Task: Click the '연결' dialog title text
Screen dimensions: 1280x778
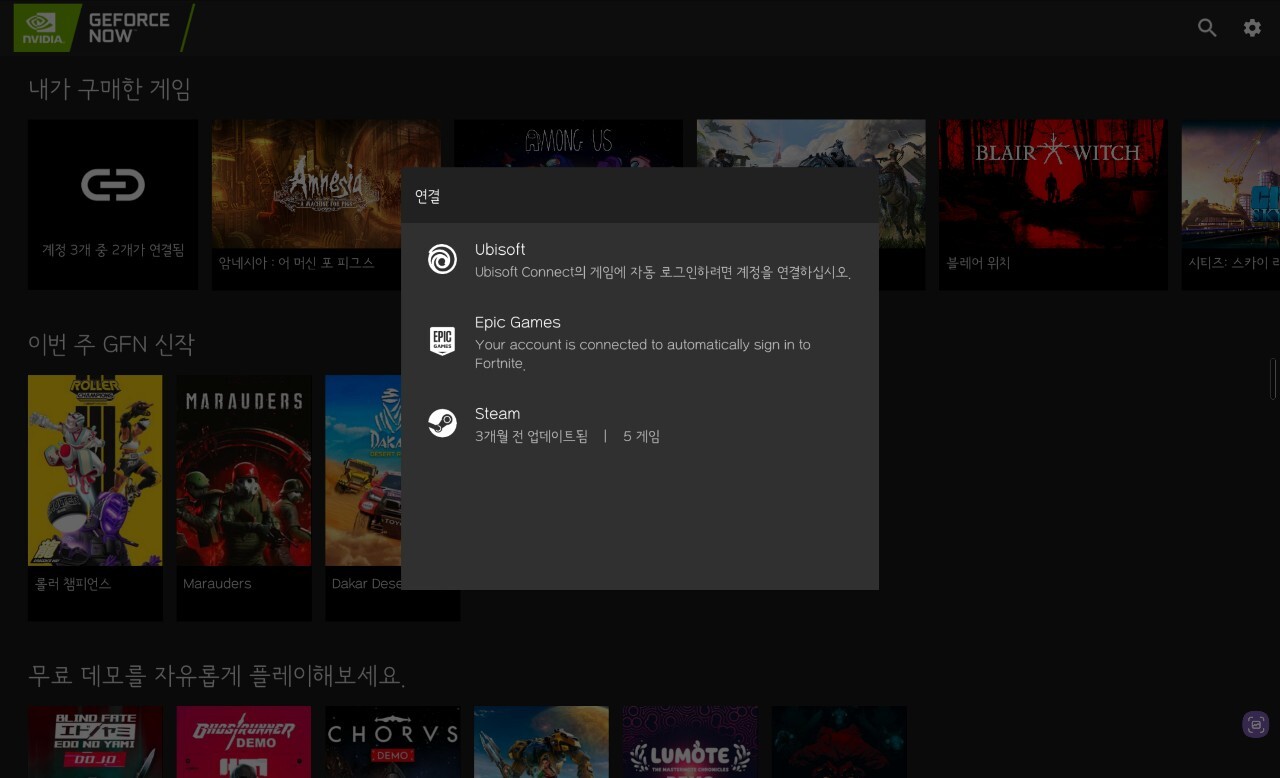Action: 428,197
